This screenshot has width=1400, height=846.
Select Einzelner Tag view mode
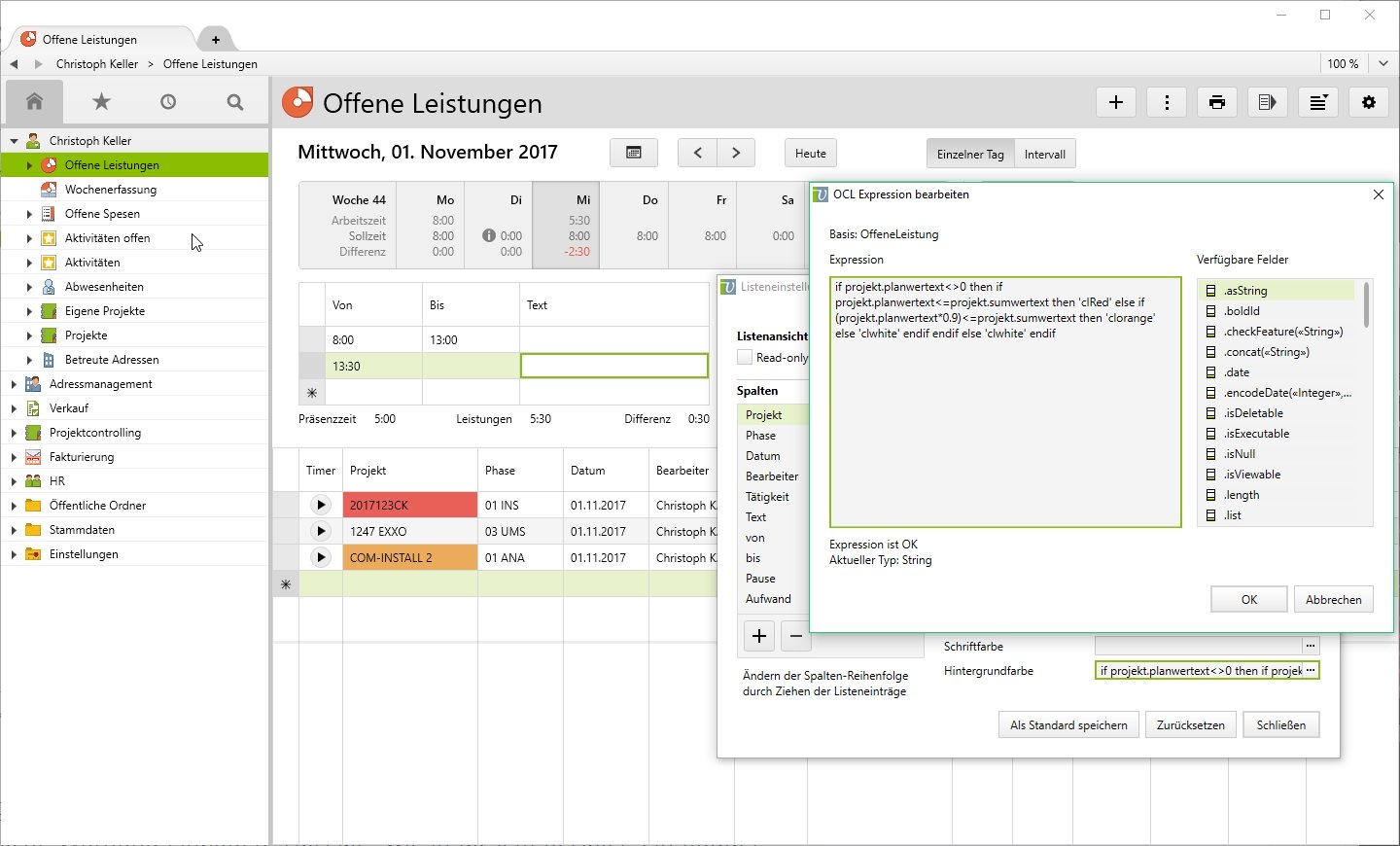pos(969,154)
